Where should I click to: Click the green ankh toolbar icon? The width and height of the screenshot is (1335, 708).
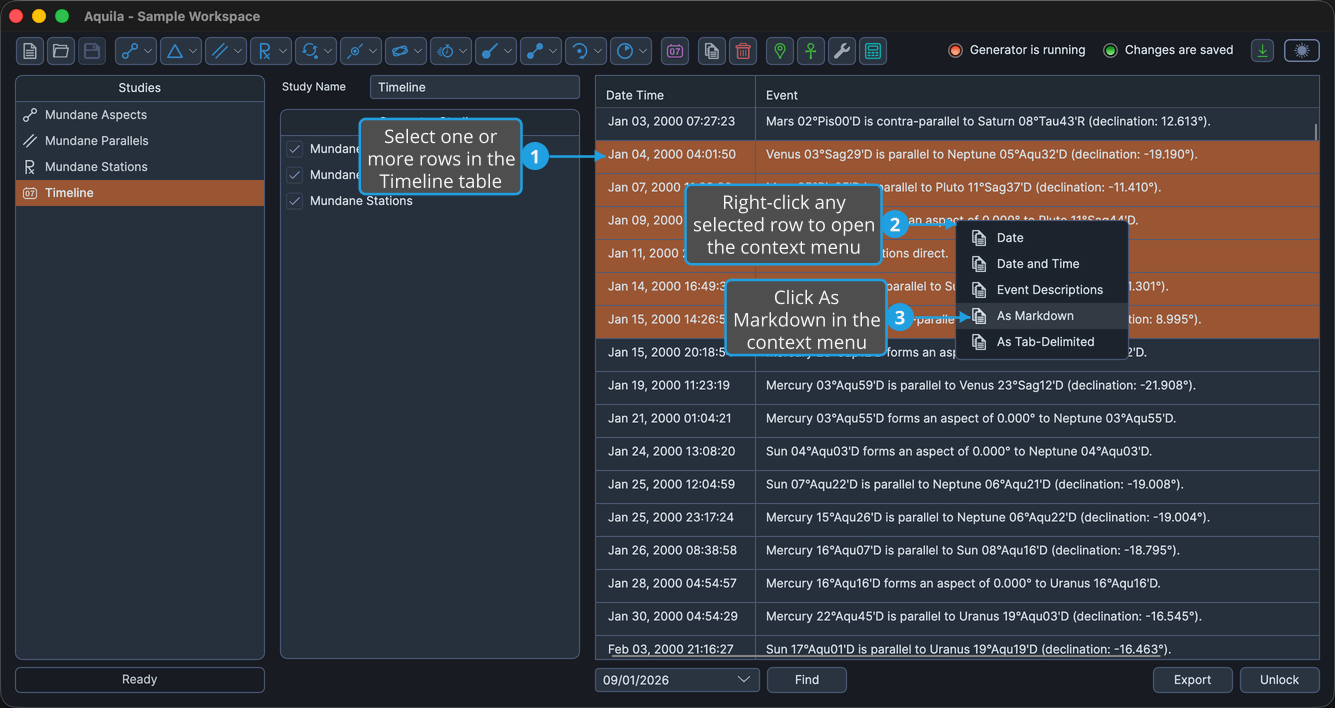[x=811, y=51]
